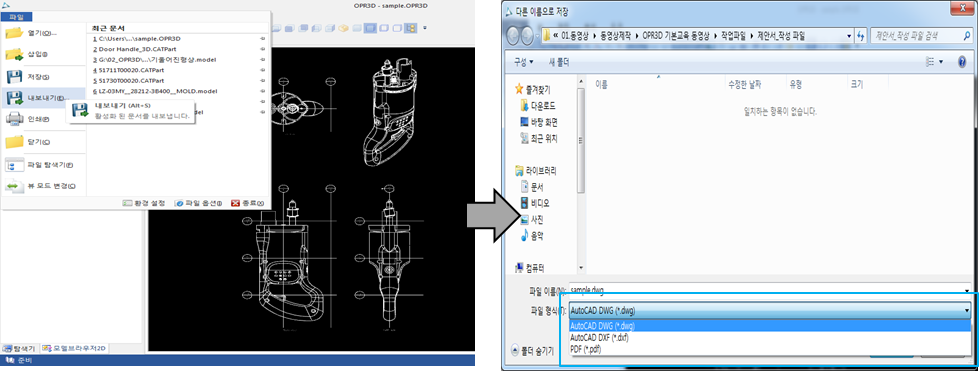Viewport: 979px width, 371px height.
Task: Select 음악 library
Action: pyautogui.click(x=531, y=235)
